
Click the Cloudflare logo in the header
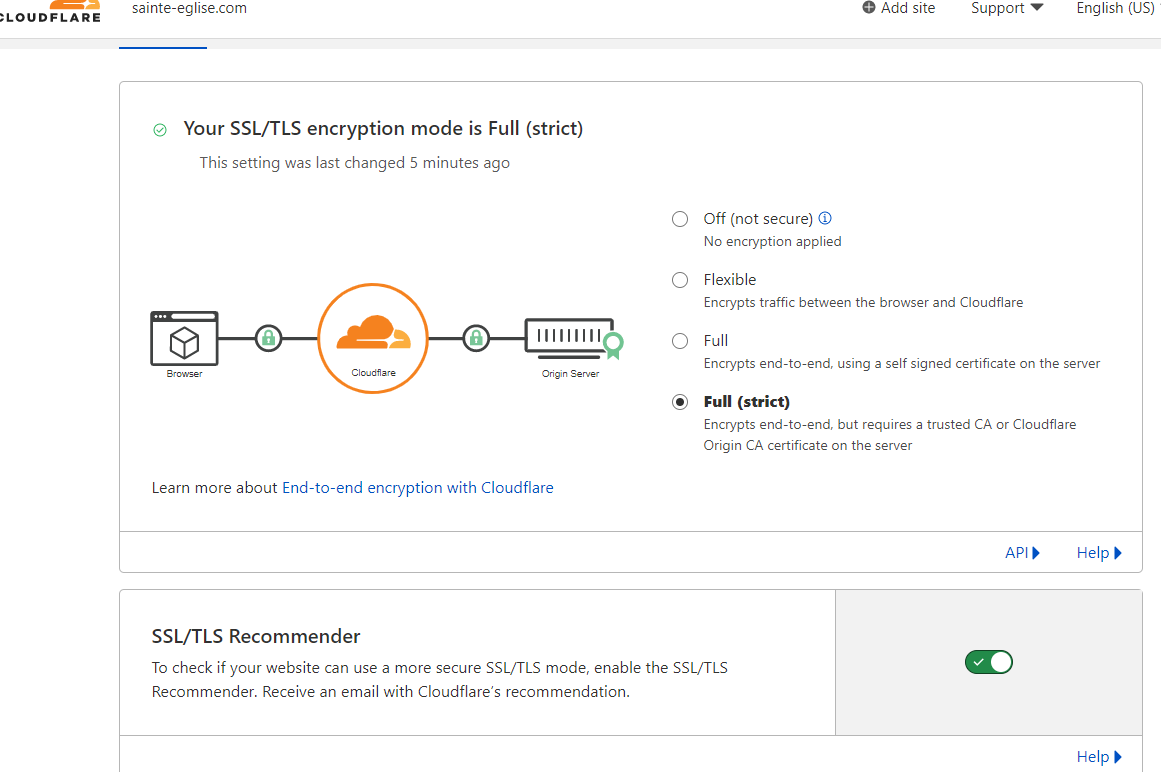point(54,10)
